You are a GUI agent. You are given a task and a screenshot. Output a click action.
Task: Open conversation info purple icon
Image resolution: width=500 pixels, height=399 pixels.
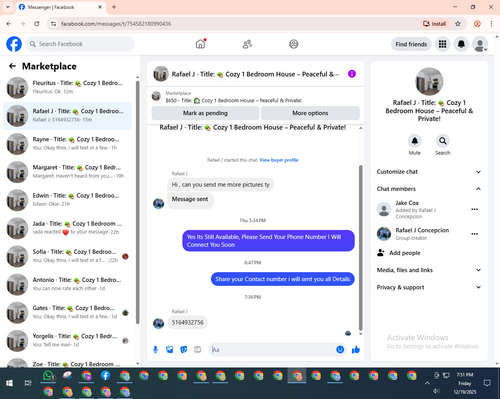(352, 74)
